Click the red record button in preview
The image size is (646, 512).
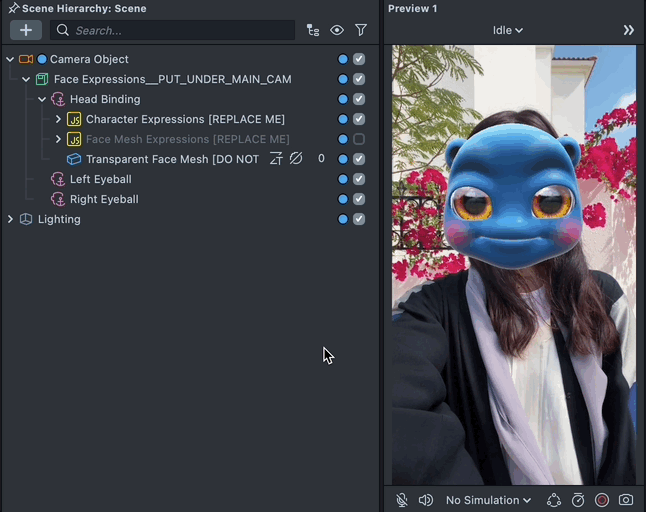602,500
